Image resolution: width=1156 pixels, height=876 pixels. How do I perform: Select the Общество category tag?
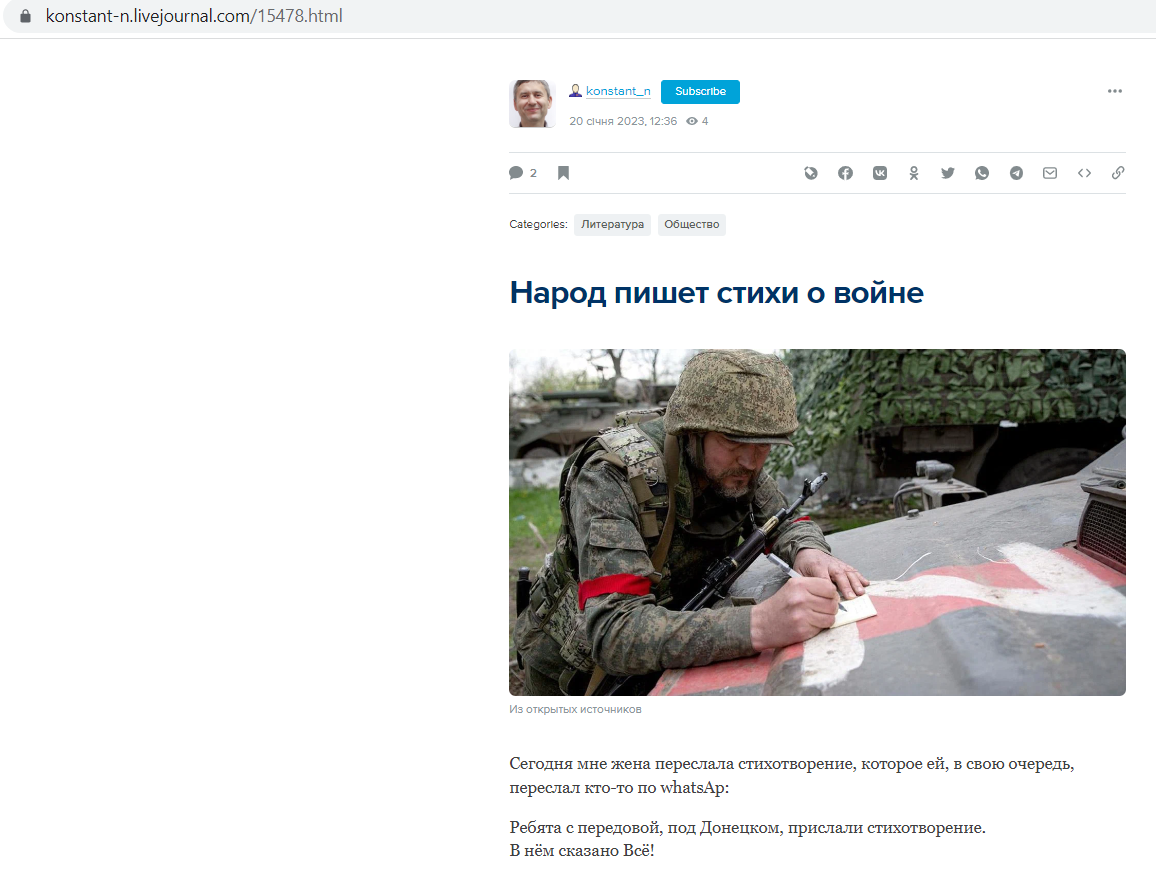692,225
